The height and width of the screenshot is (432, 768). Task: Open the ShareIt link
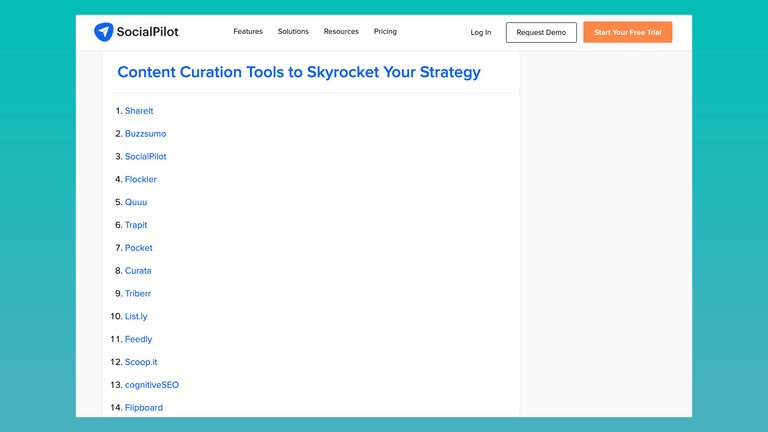point(139,111)
